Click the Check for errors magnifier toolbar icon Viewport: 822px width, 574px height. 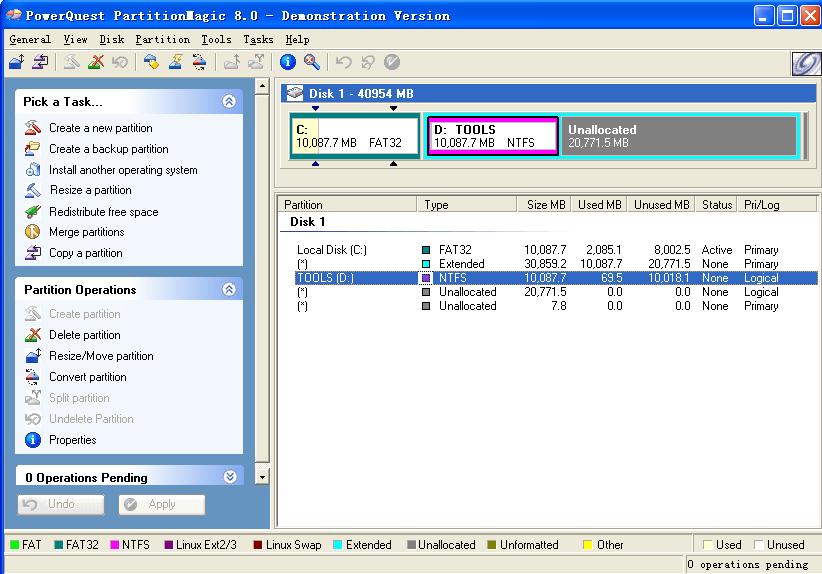click(311, 62)
